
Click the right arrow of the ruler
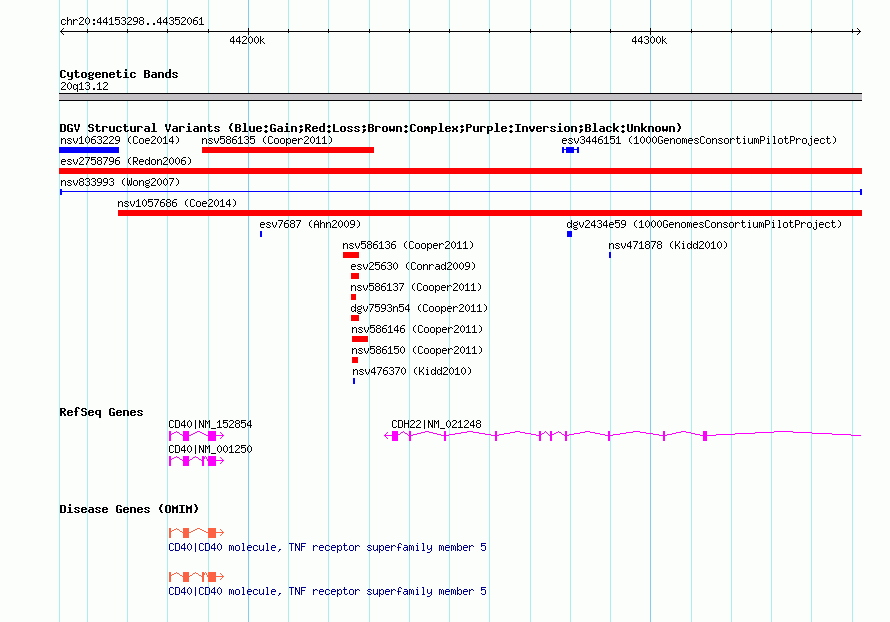tap(858, 32)
